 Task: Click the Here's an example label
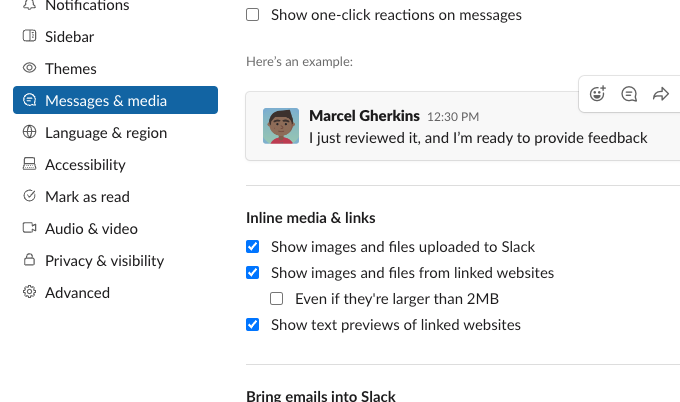click(299, 62)
